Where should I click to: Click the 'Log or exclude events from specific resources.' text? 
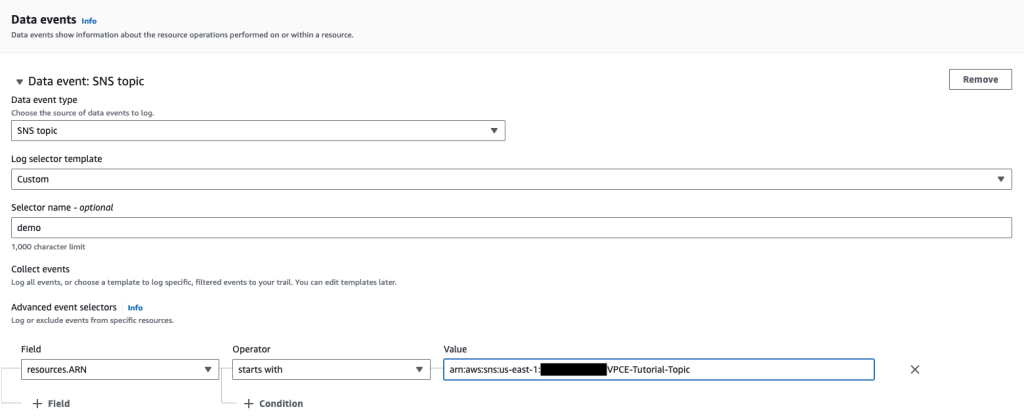pyautogui.click(x=93, y=321)
